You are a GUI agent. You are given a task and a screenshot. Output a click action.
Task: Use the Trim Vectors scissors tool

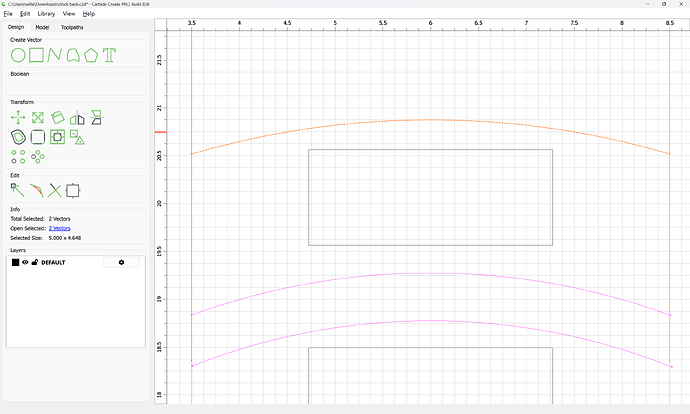(55, 190)
